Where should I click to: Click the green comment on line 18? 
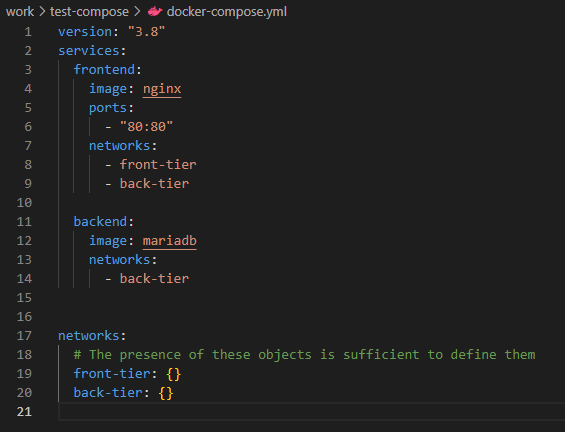pyautogui.click(x=304, y=355)
